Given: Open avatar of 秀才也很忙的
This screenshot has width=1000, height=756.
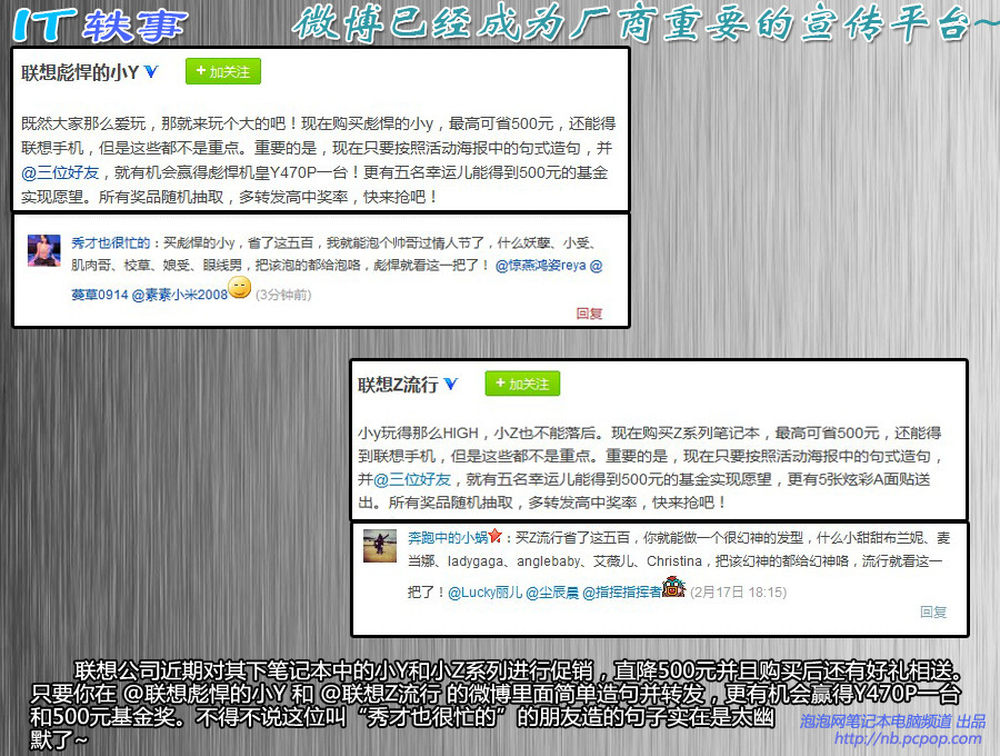Looking at the screenshot, I should point(44,250).
